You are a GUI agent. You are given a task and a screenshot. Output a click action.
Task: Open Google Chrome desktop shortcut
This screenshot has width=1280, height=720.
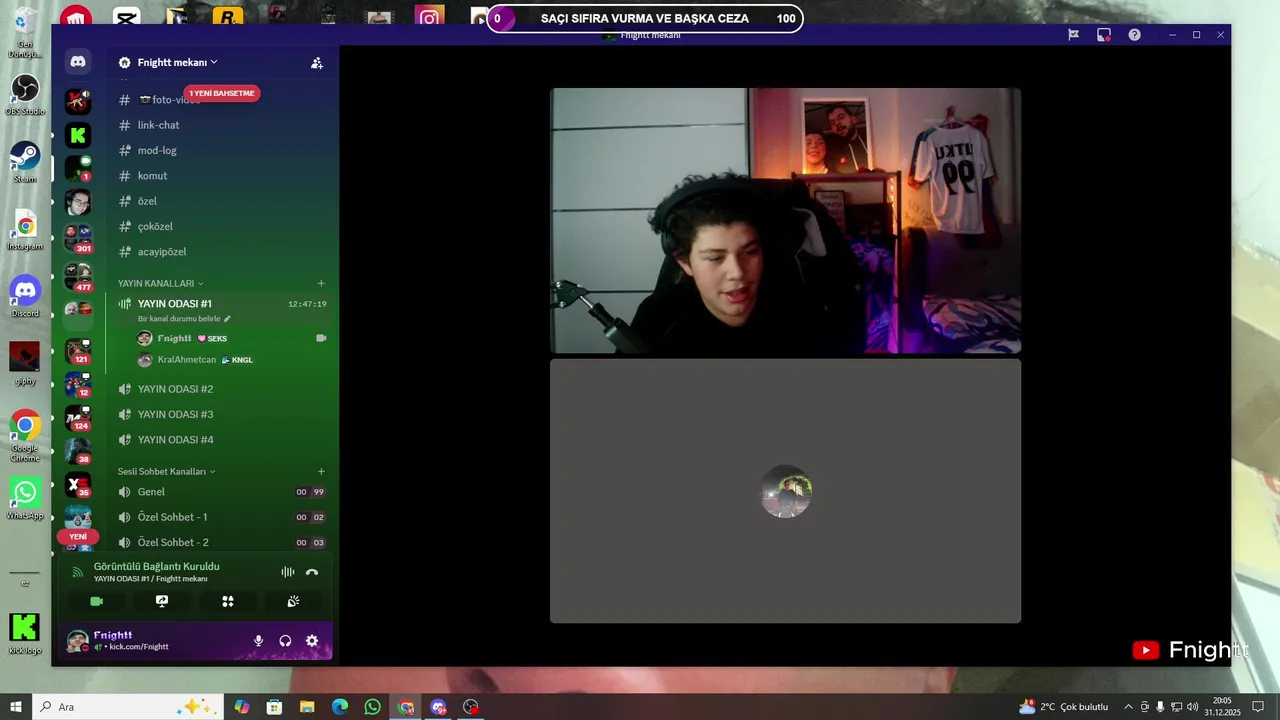[25, 435]
